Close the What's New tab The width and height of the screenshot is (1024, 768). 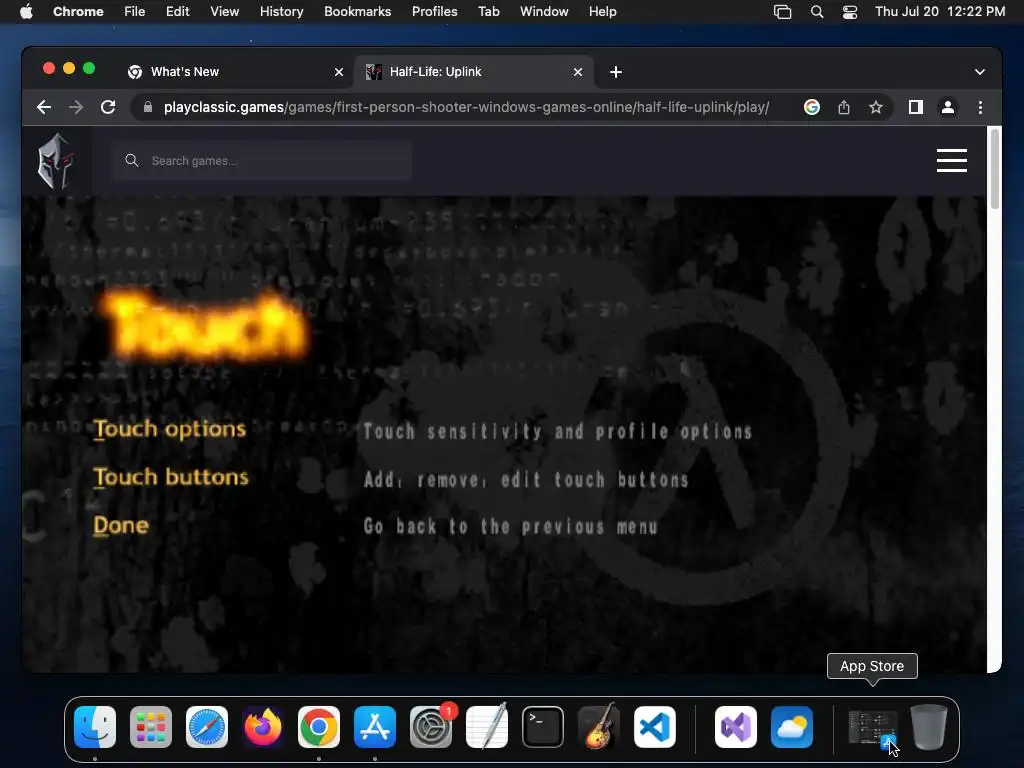(x=339, y=72)
